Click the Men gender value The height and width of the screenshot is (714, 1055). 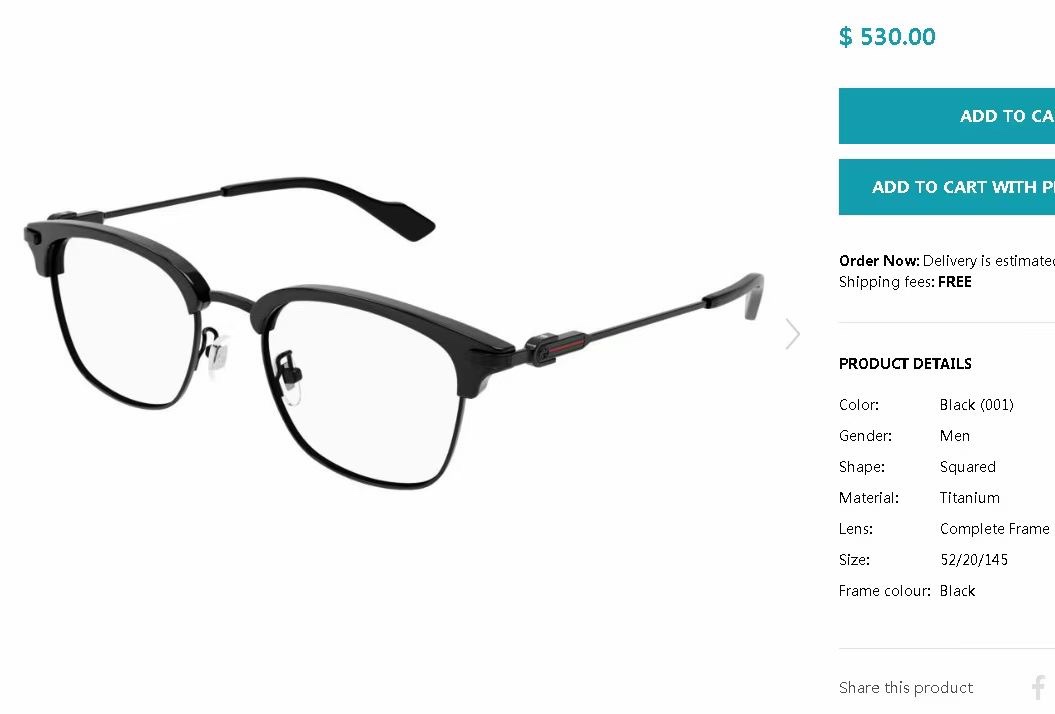coord(955,436)
